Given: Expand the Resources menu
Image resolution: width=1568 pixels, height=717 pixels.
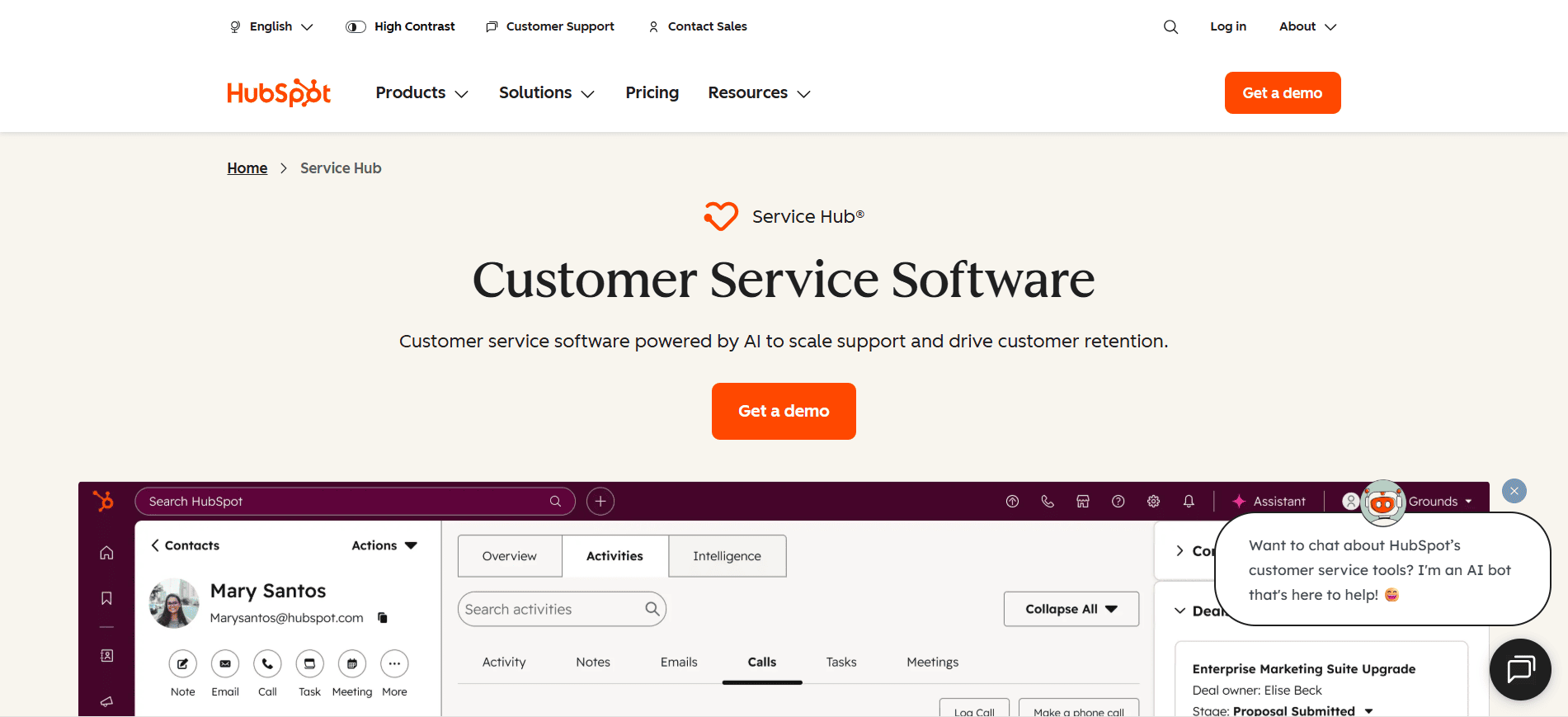Looking at the screenshot, I should coord(759,92).
